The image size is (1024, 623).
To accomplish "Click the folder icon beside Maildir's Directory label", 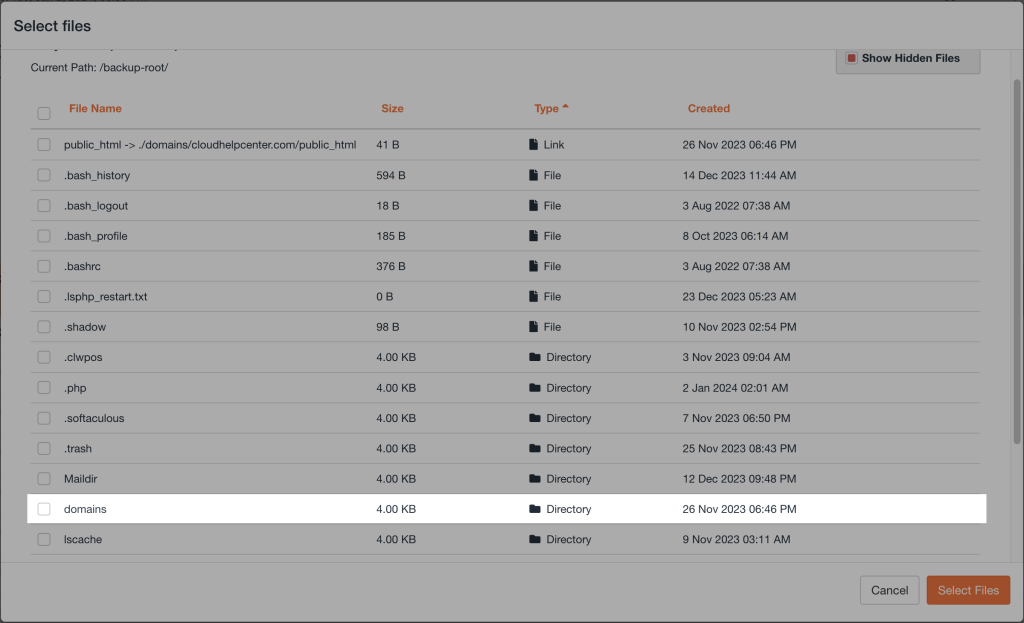I will click(x=535, y=479).
